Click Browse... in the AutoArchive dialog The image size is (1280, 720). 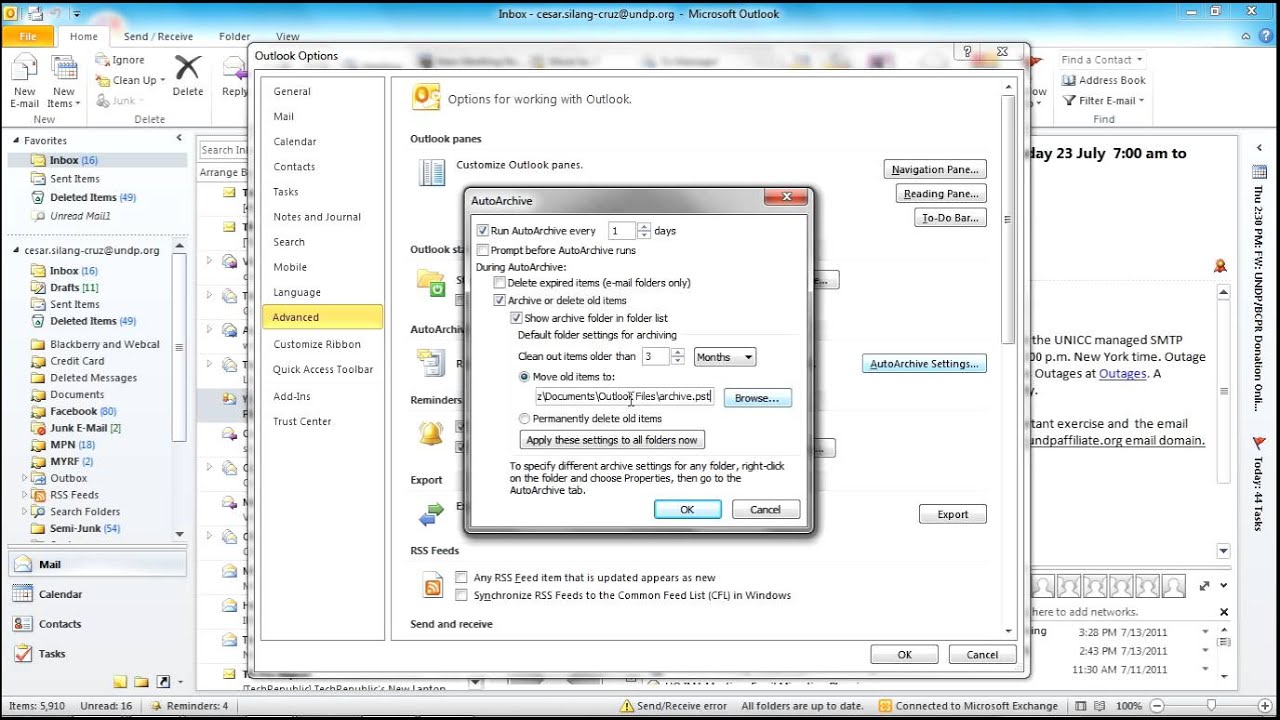click(x=757, y=398)
